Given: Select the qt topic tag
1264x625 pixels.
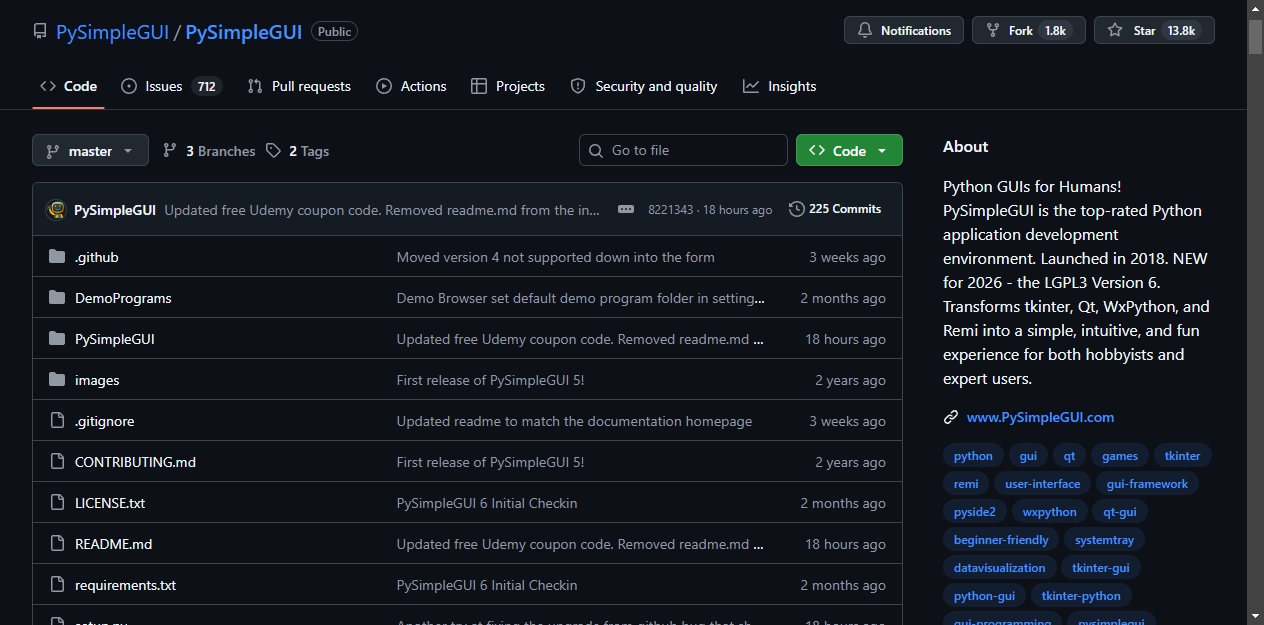Looking at the screenshot, I should pyautogui.click(x=1069, y=456).
